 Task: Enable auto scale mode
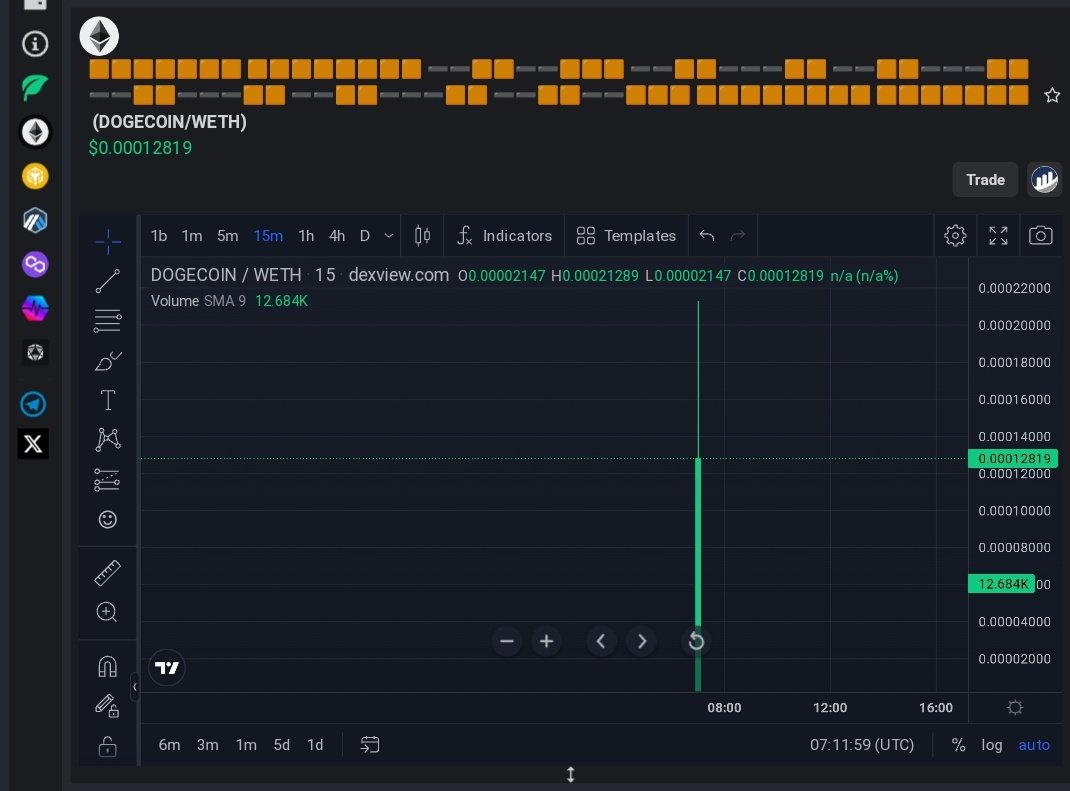click(x=1034, y=745)
